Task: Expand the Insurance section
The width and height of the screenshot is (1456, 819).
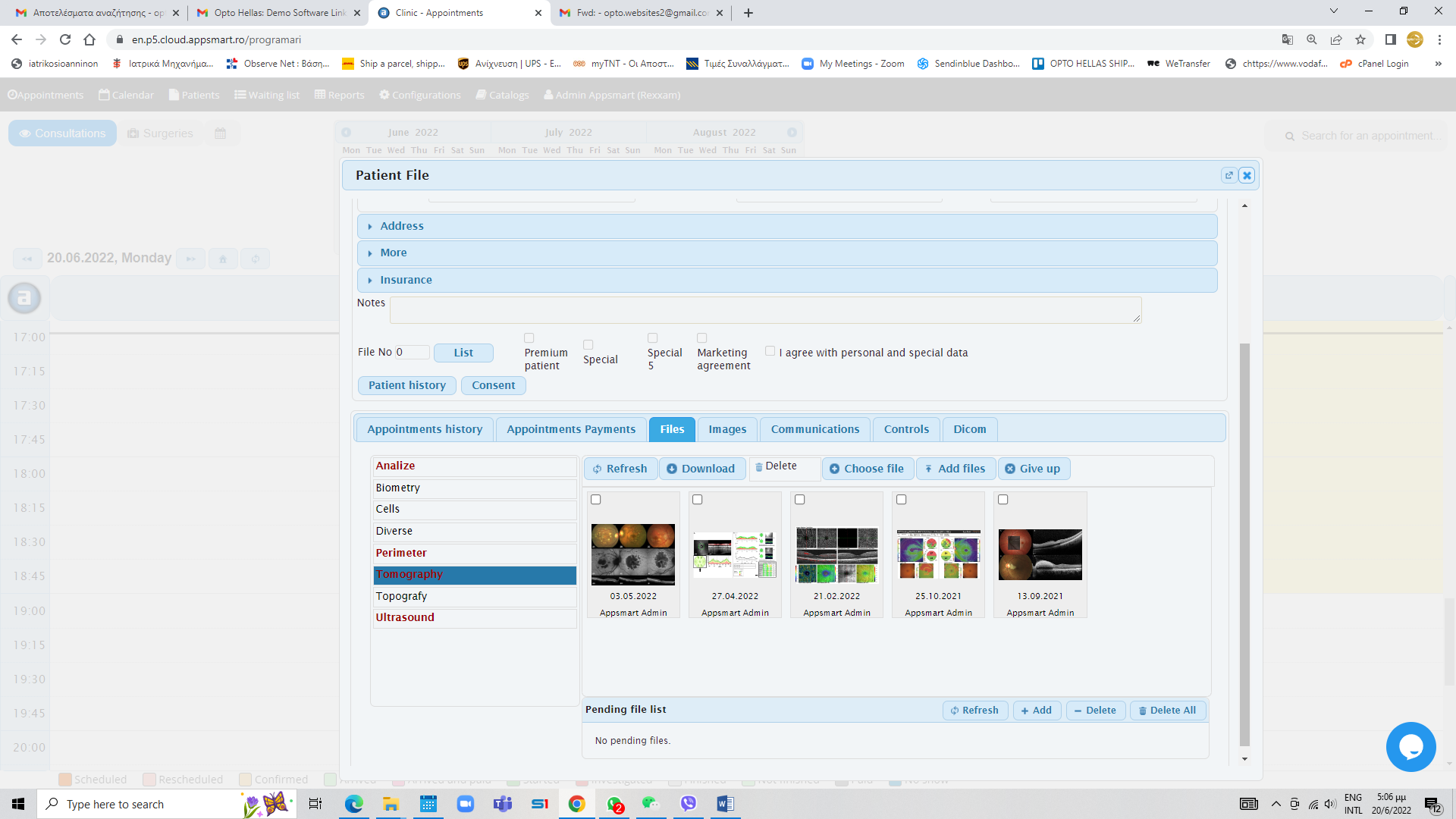Action: [787, 280]
